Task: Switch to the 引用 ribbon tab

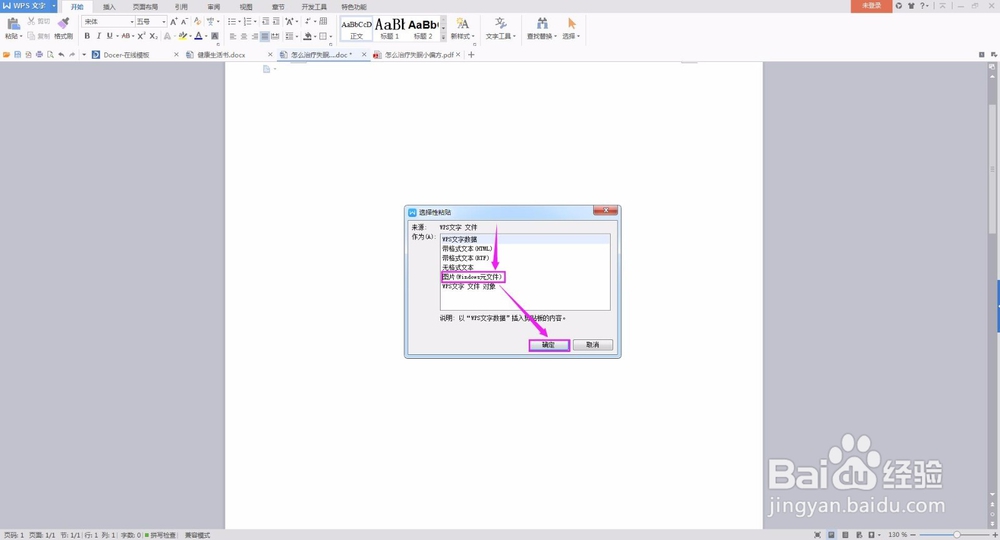Action: click(x=181, y=7)
